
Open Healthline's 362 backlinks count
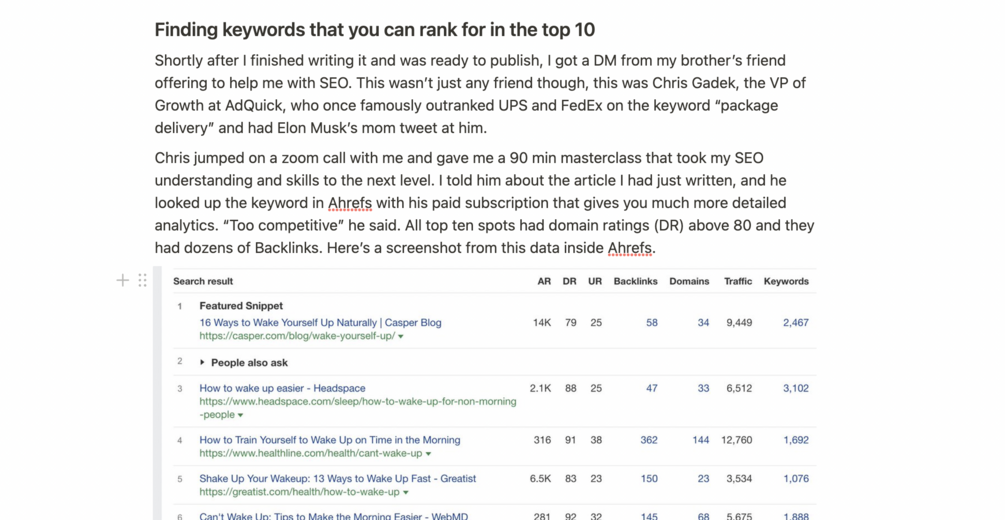649,440
